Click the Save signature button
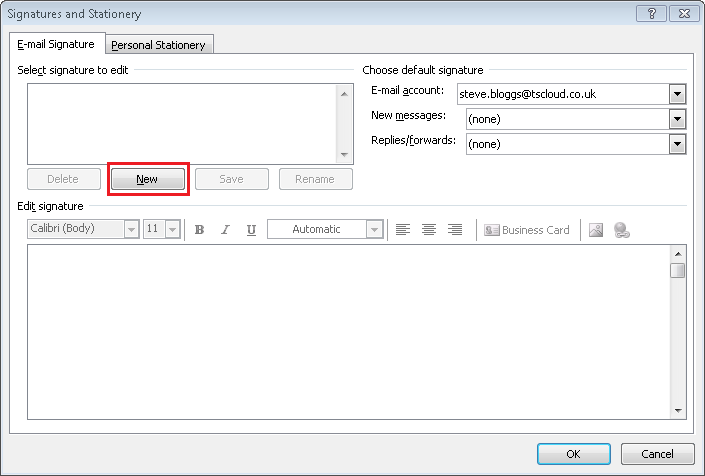This screenshot has width=705, height=476. tap(232, 179)
